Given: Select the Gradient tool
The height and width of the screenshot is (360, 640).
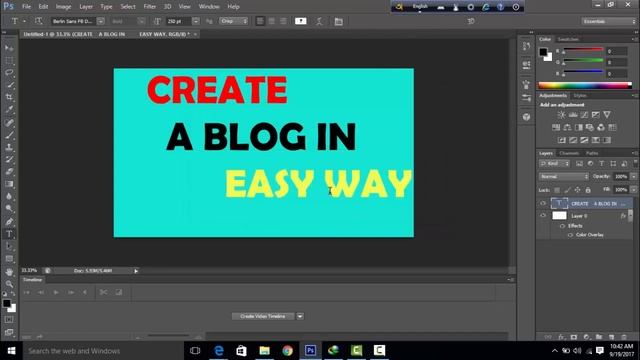Looking at the screenshot, I should click(x=9, y=184).
